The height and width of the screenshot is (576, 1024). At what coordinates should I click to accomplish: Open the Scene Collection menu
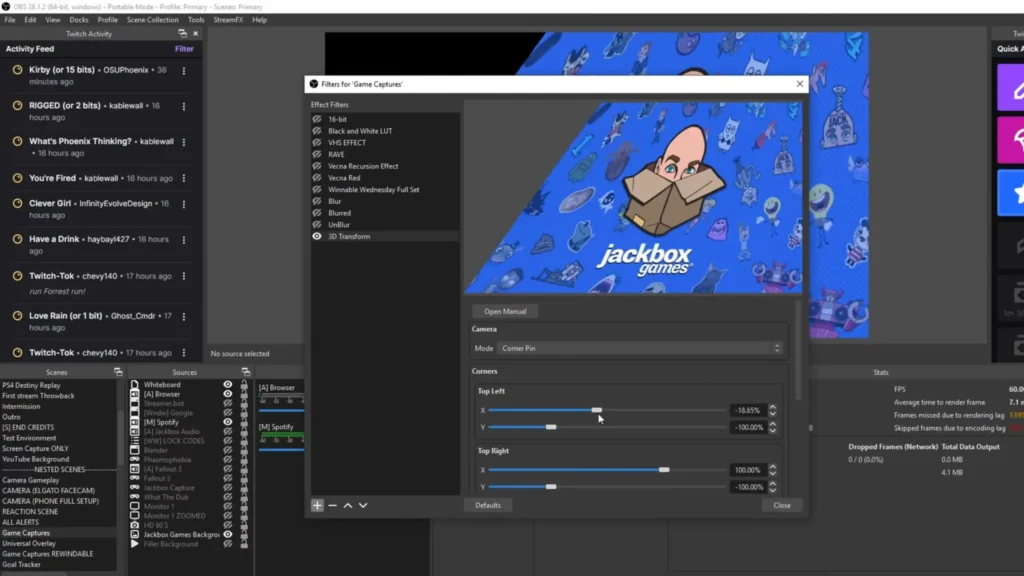pyautogui.click(x=152, y=20)
